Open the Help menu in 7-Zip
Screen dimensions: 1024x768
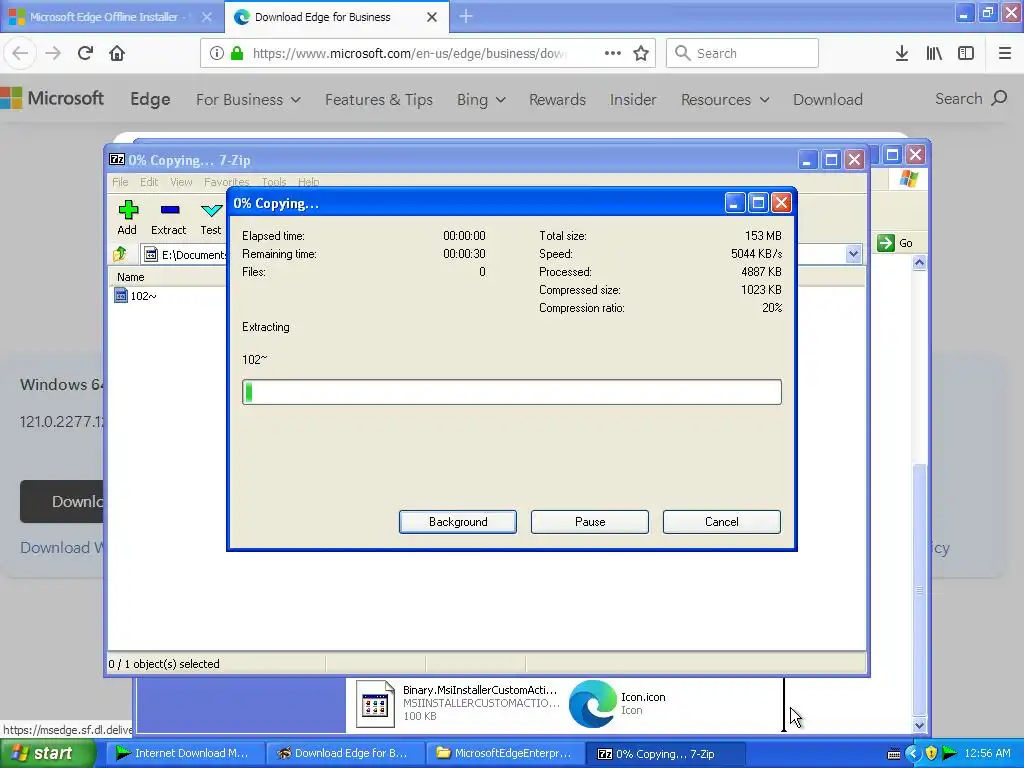(x=308, y=182)
